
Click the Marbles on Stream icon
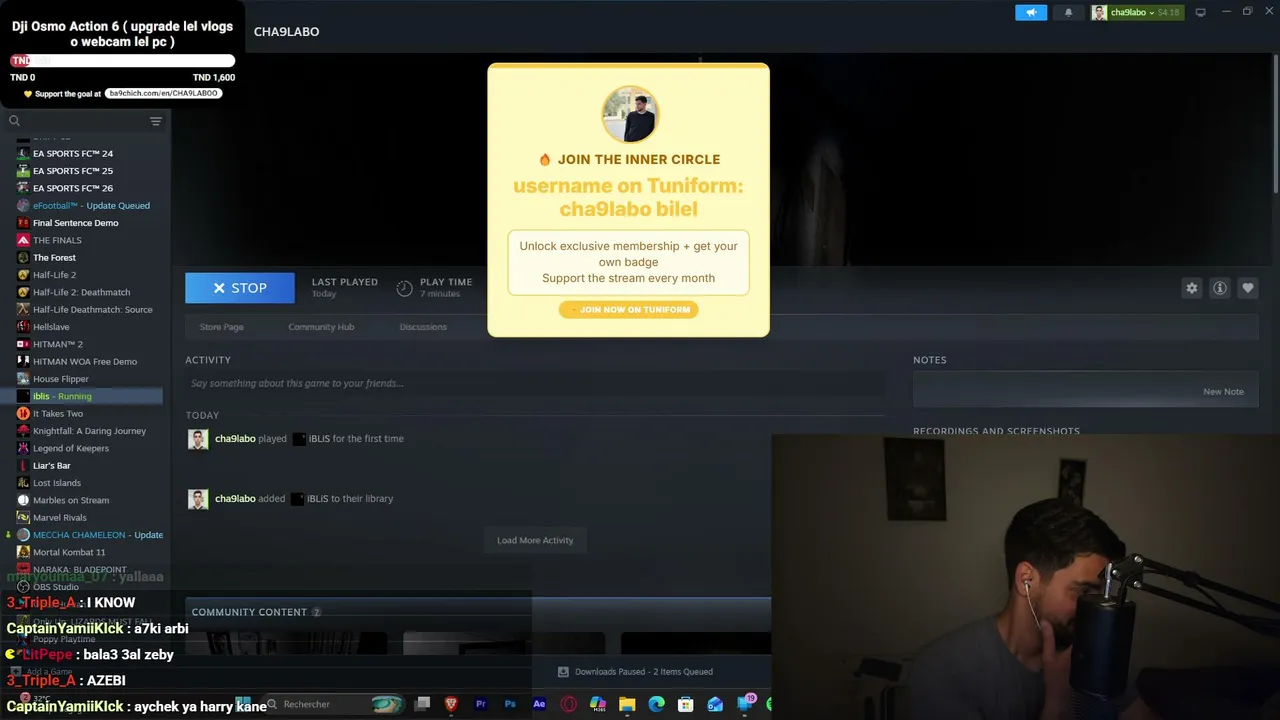(x=23, y=500)
